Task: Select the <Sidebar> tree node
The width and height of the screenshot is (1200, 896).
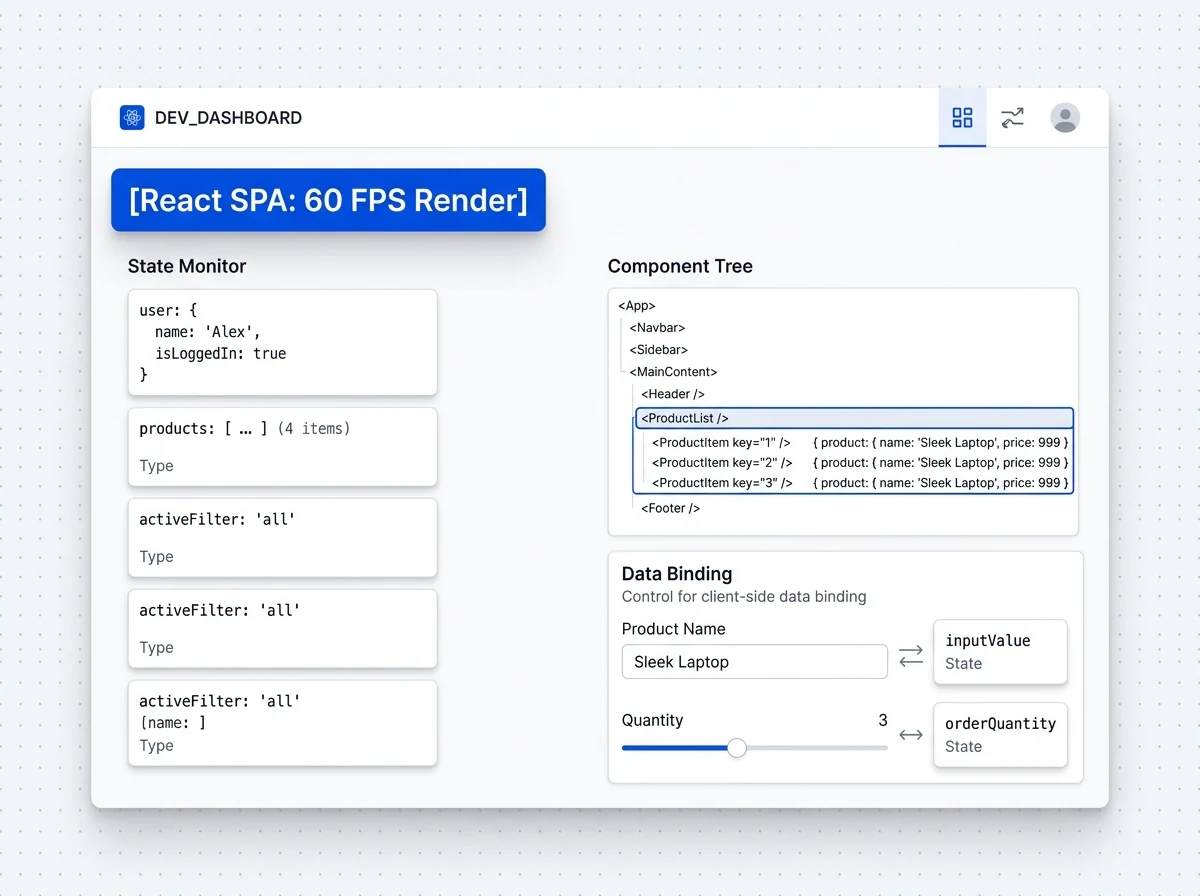Action: point(658,350)
